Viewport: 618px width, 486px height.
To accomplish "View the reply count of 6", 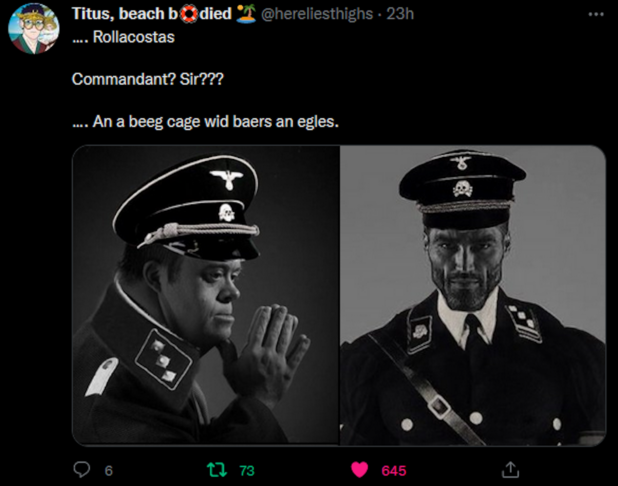I will pyautogui.click(x=108, y=470).
